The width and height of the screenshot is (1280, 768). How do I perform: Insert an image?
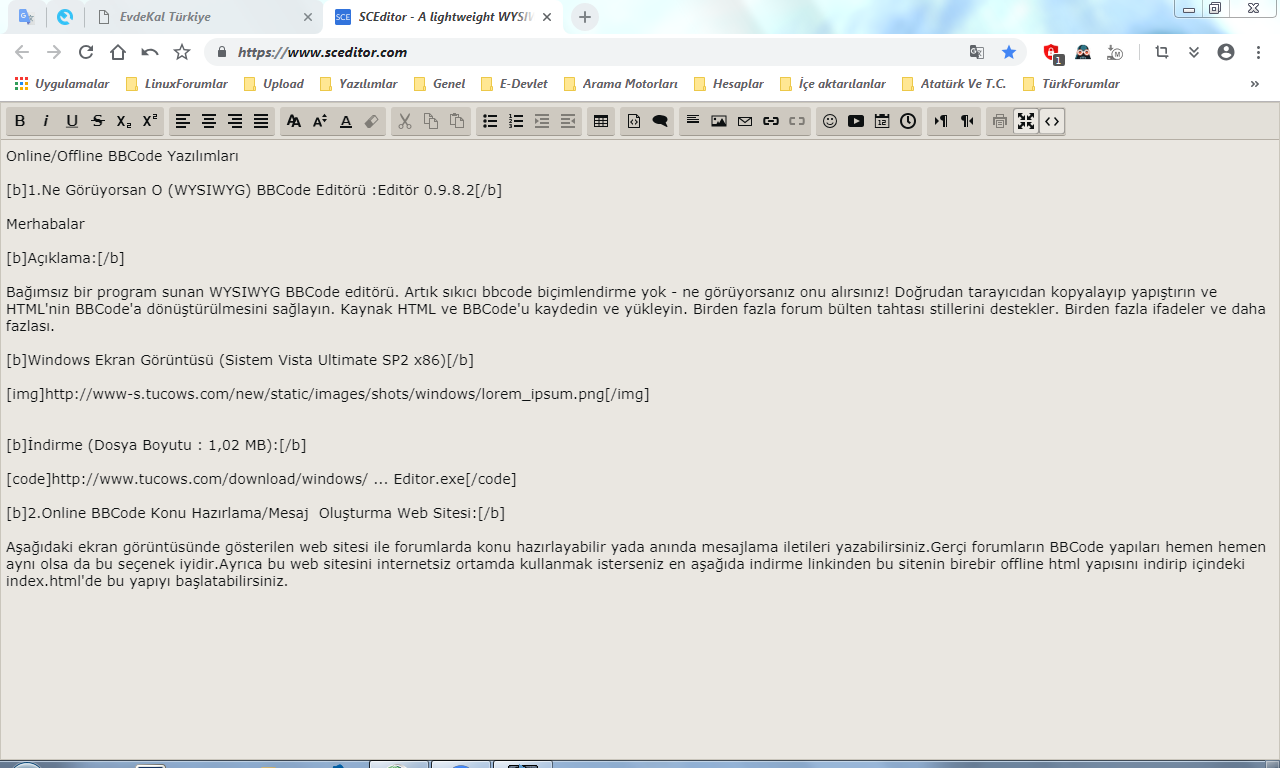(x=719, y=121)
